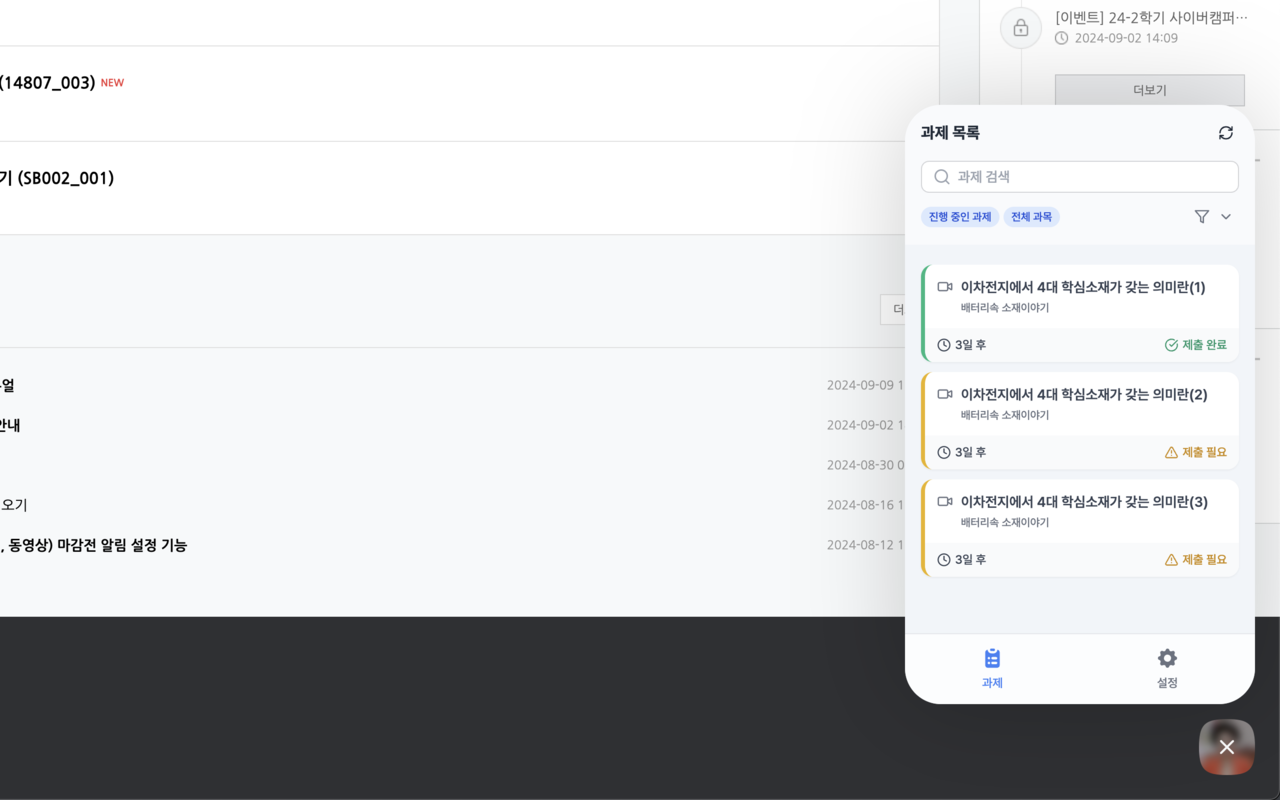This screenshot has height=800, width=1280.
Task: Type a keyword in the 과제 검색 field
Action: (x=1080, y=176)
